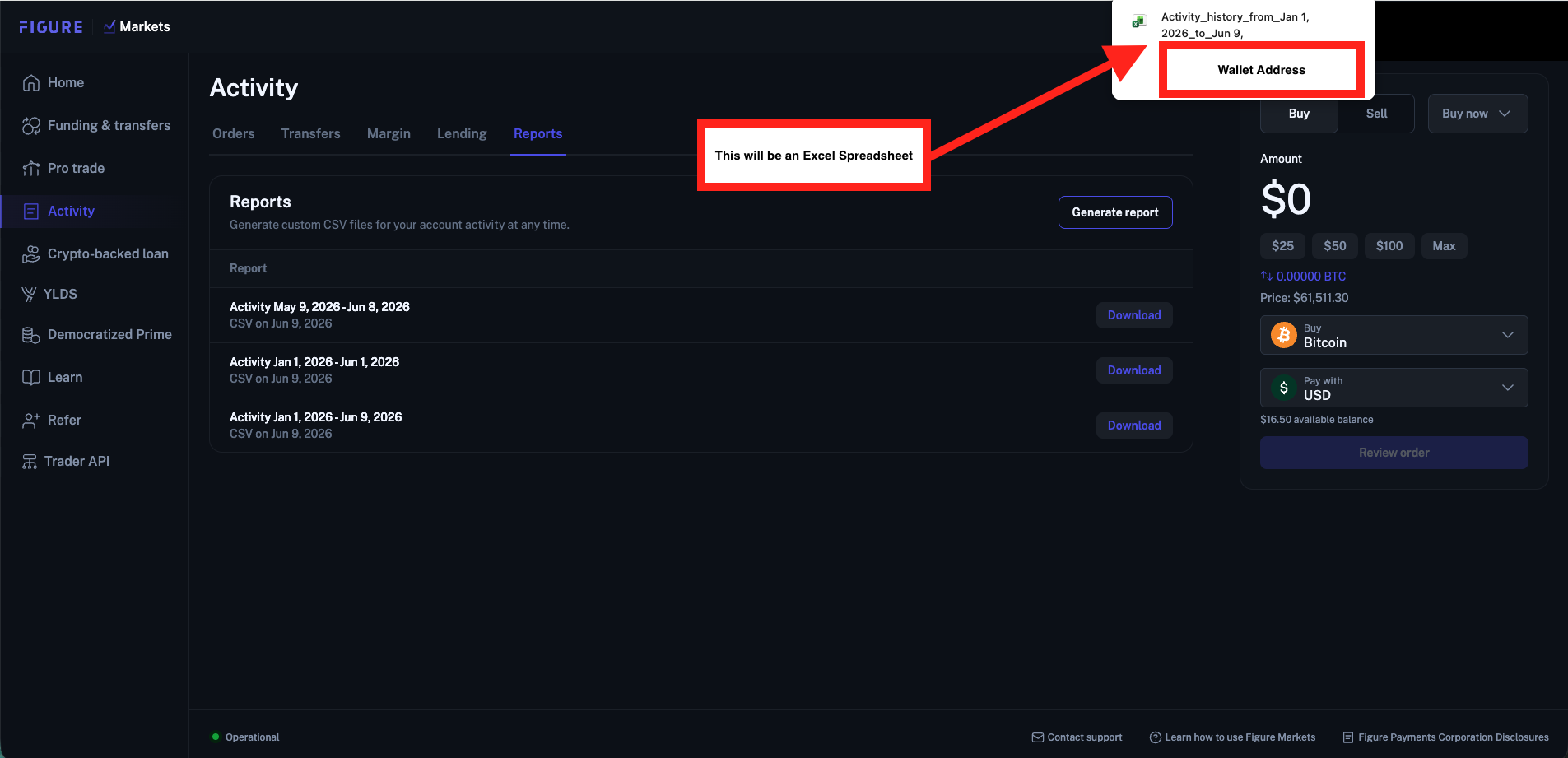
Task: Click the green USD dollar icon
Action: pos(1284,388)
